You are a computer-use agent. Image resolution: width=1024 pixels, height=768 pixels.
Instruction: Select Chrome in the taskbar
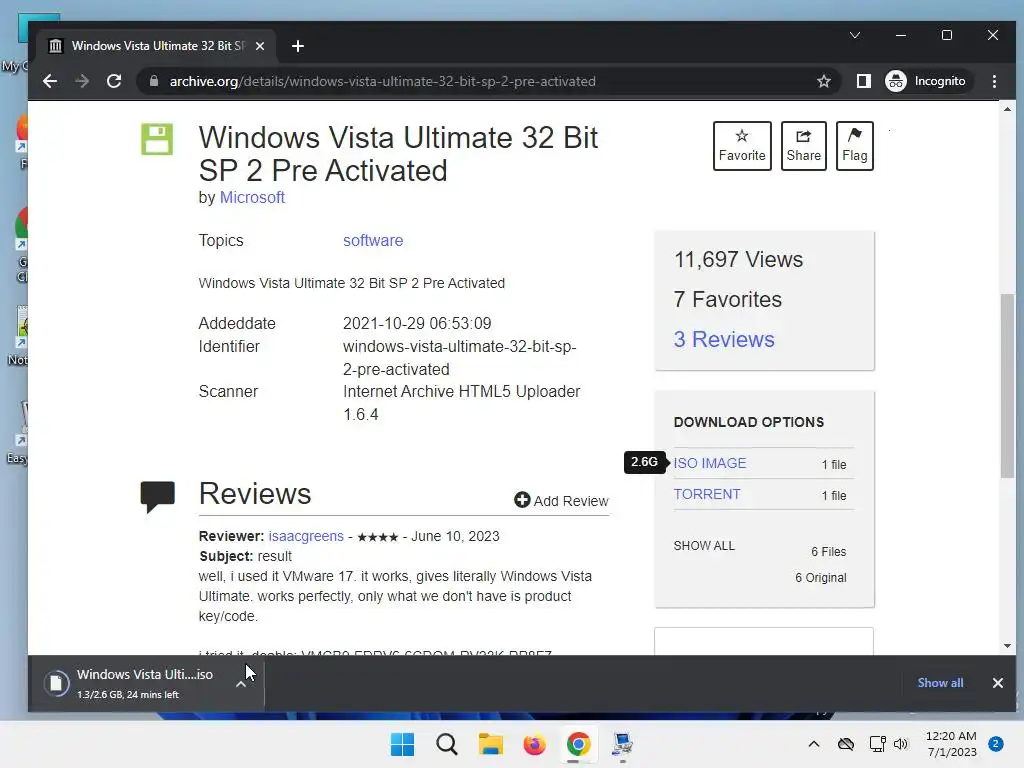(578, 744)
